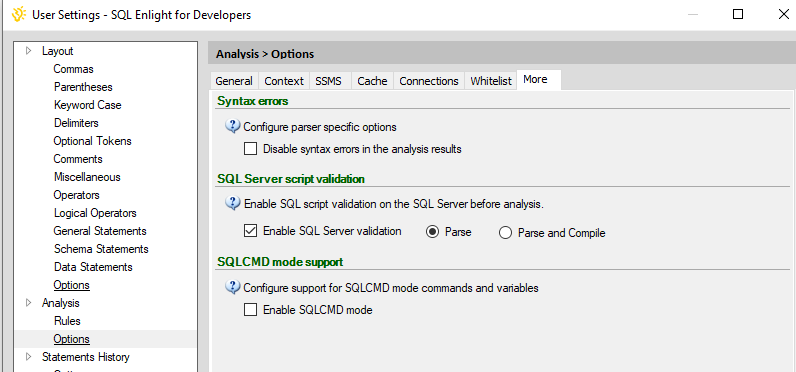The width and height of the screenshot is (796, 372).
Task: Go to the Connections tab
Action: (x=429, y=81)
